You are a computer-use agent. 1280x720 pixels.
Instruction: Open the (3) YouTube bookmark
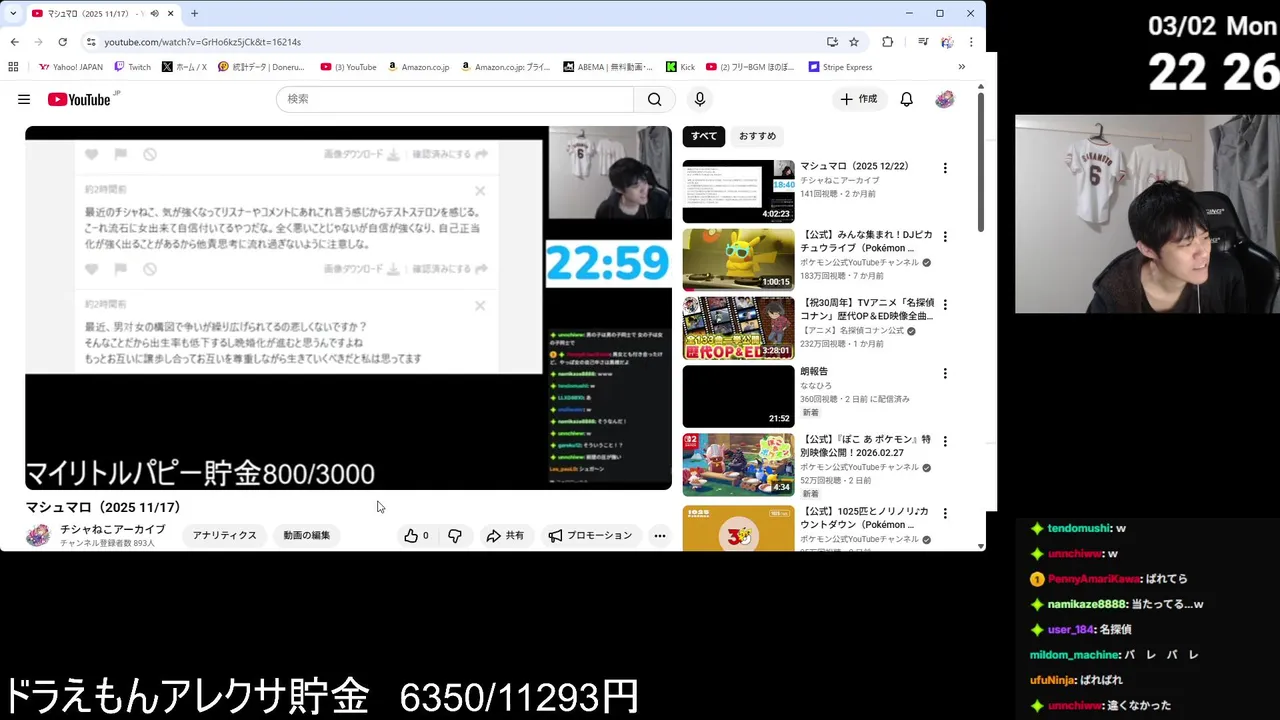348,67
